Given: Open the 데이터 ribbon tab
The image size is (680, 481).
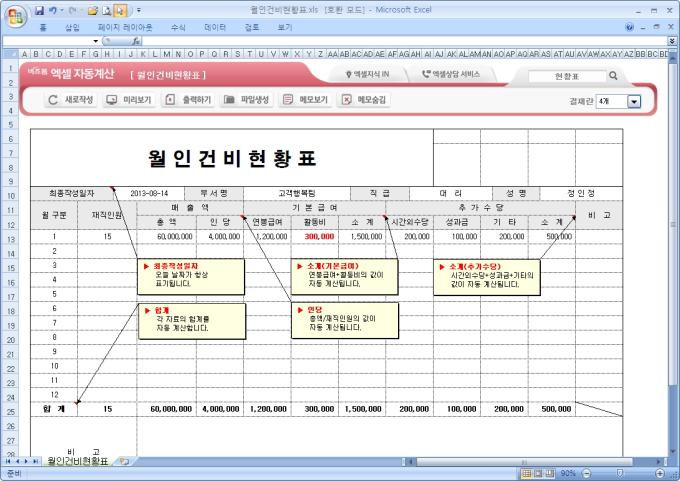Looking at the screenshot, I should click(x=215, y=27).
